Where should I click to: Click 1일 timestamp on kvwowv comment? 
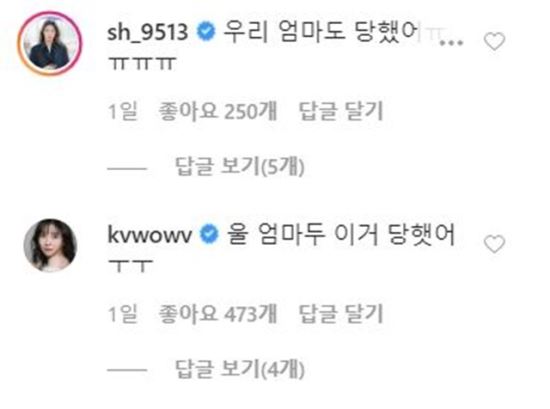[x=122, y=314]
